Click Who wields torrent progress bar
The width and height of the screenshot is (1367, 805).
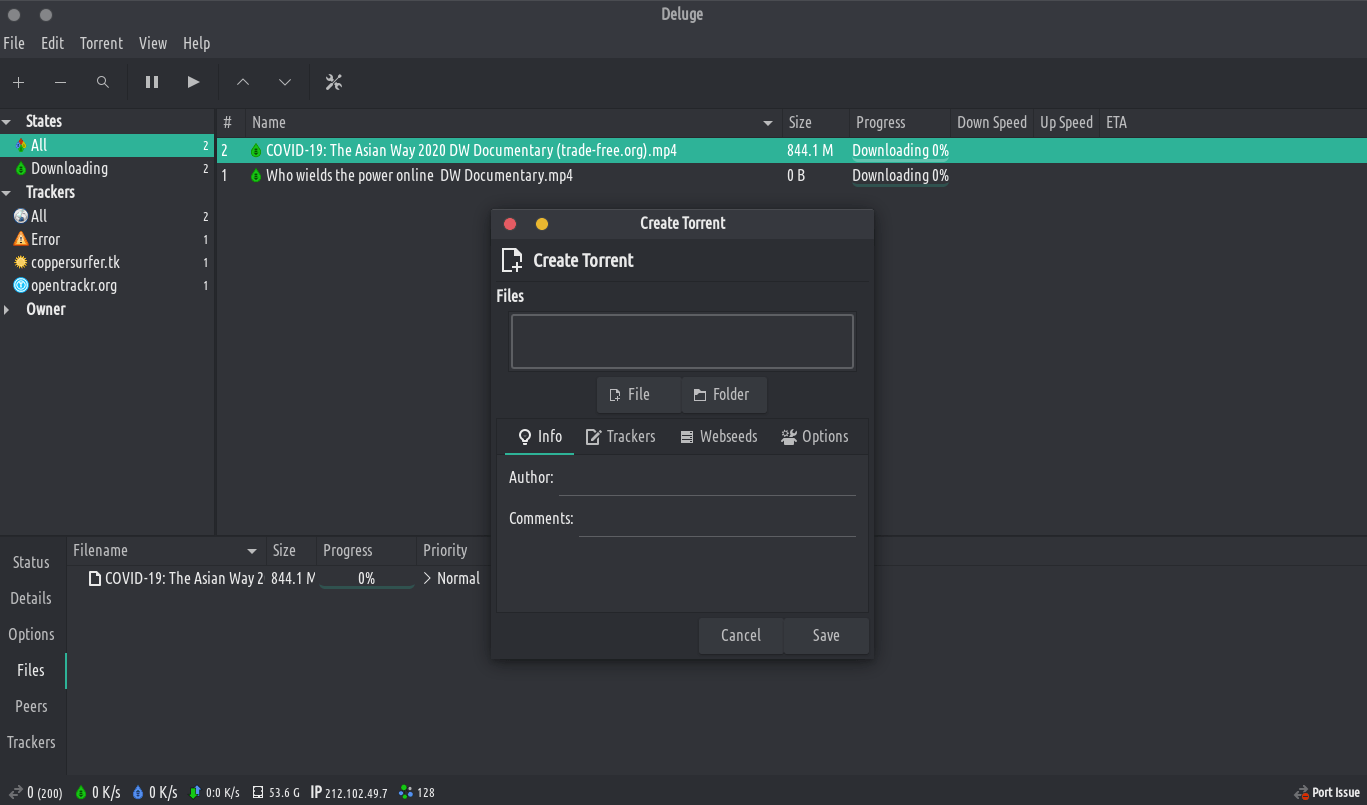[900, 176]
